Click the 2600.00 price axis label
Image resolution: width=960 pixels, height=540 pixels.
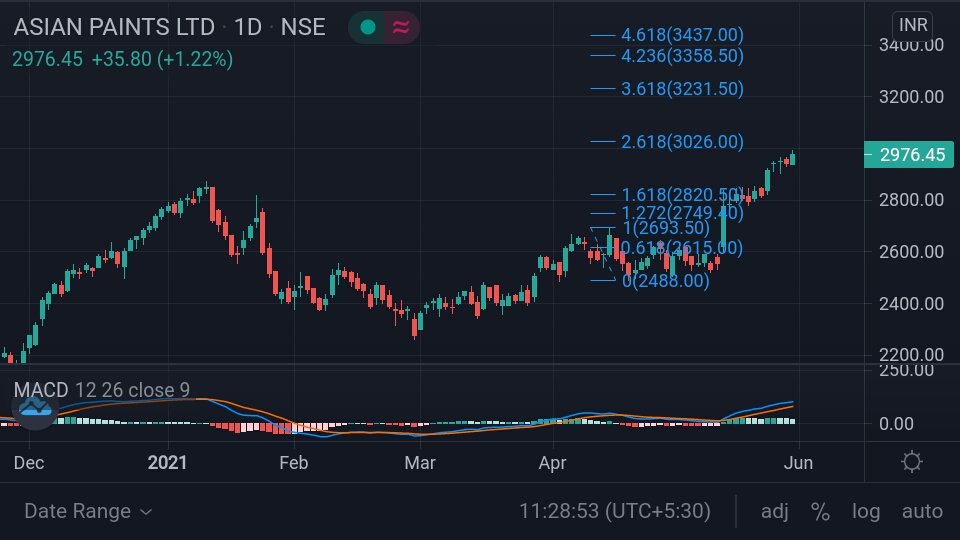[x=911, y=251]
